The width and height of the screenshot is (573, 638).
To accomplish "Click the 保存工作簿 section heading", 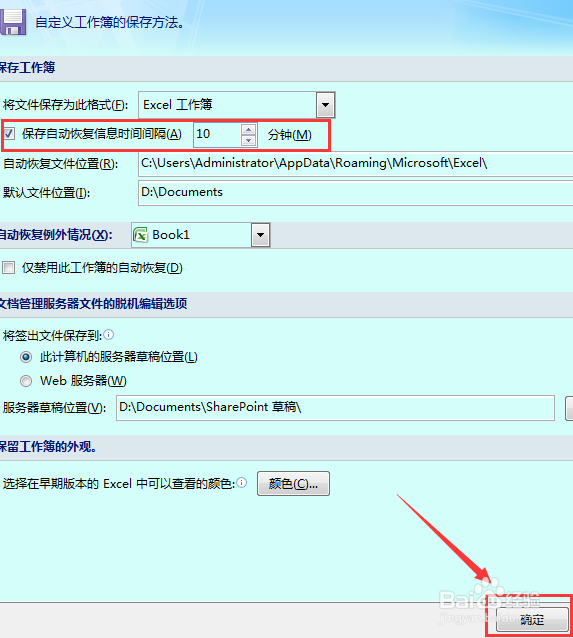I will pos(27,68).
